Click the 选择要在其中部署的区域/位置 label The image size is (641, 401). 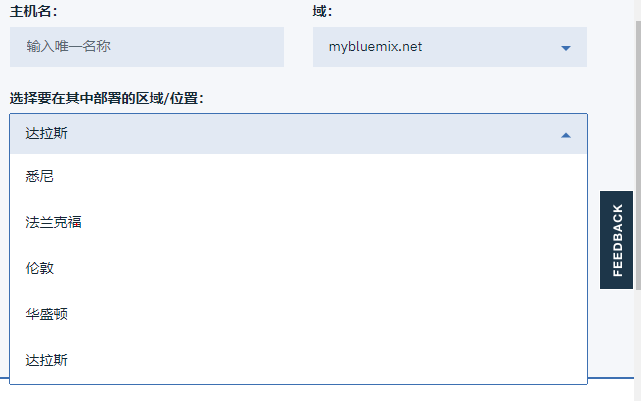pyautogui.click(x=107, y=99)
